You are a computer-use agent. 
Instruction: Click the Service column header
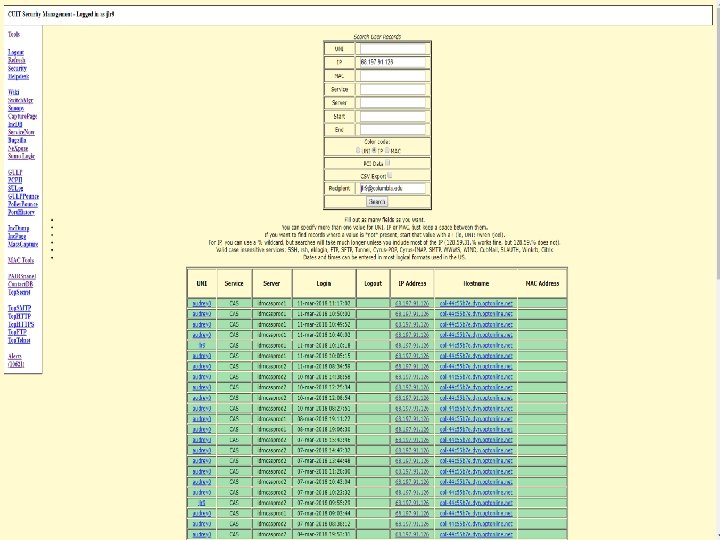[x=234, y=283]
